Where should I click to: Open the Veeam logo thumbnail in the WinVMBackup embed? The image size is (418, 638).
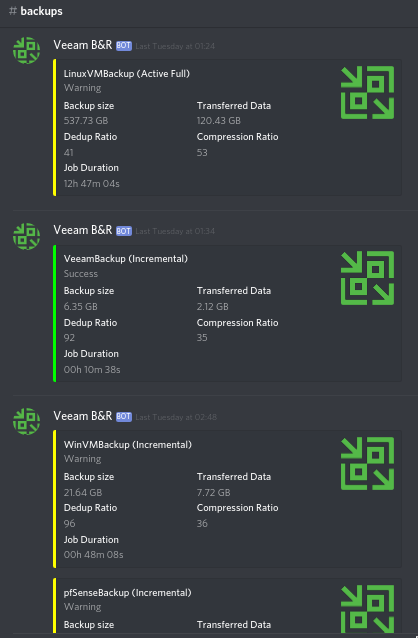[x=368, y=463]
